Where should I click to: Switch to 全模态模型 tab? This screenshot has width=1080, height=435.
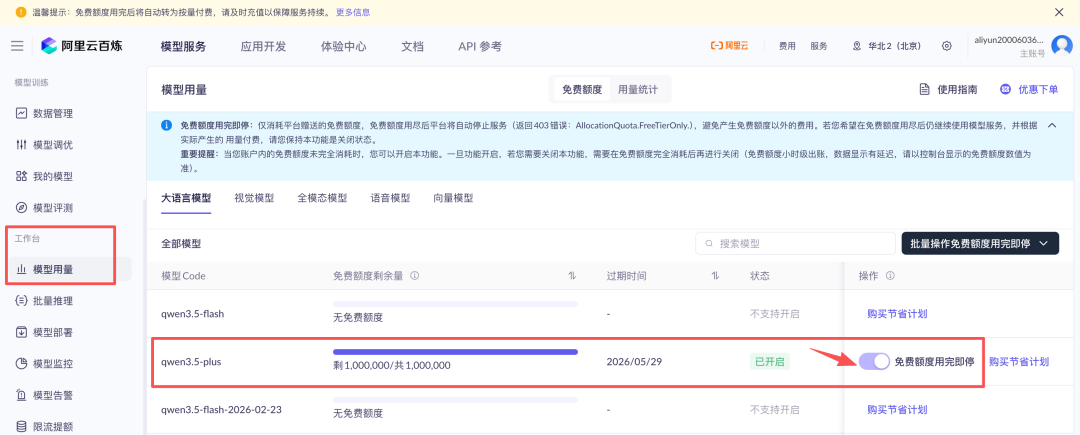322,198
